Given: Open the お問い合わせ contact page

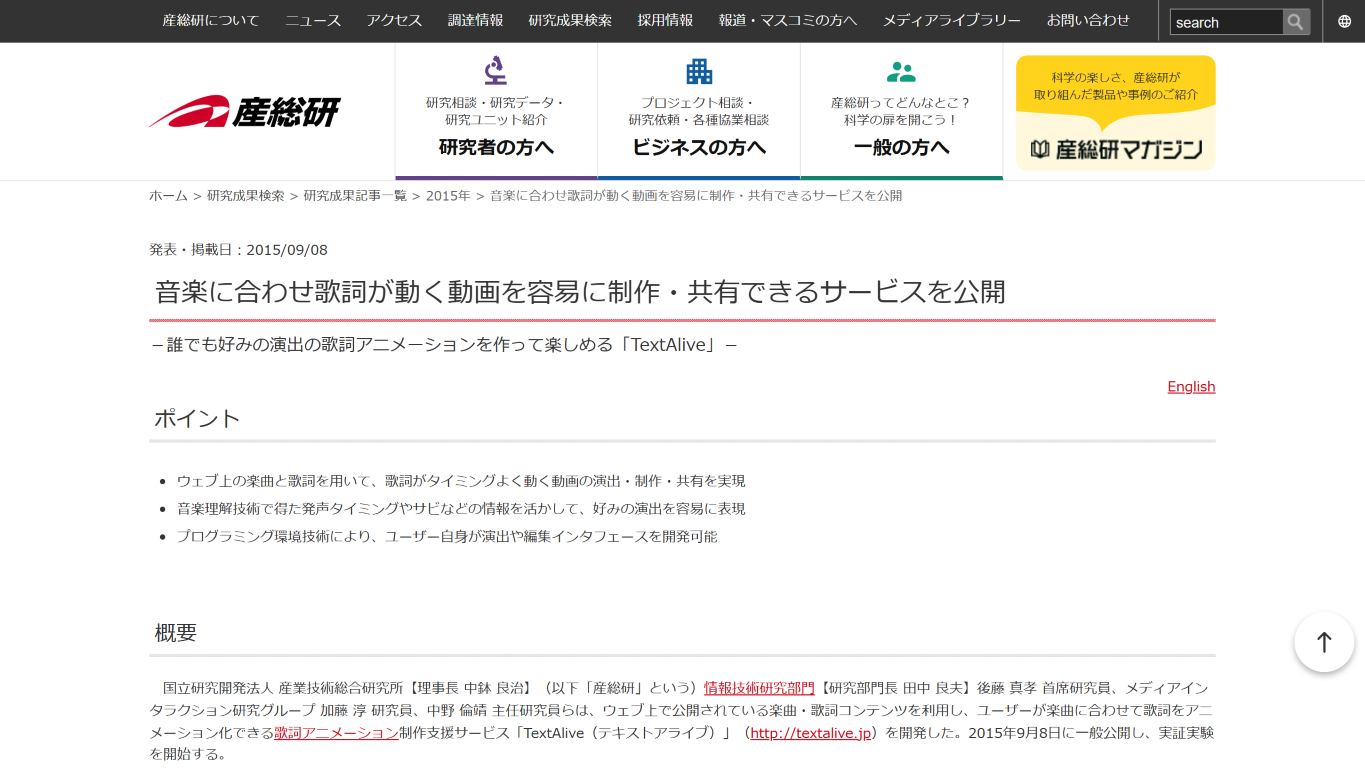Looking at the screenshot, I should click(x=1088, y=20).
